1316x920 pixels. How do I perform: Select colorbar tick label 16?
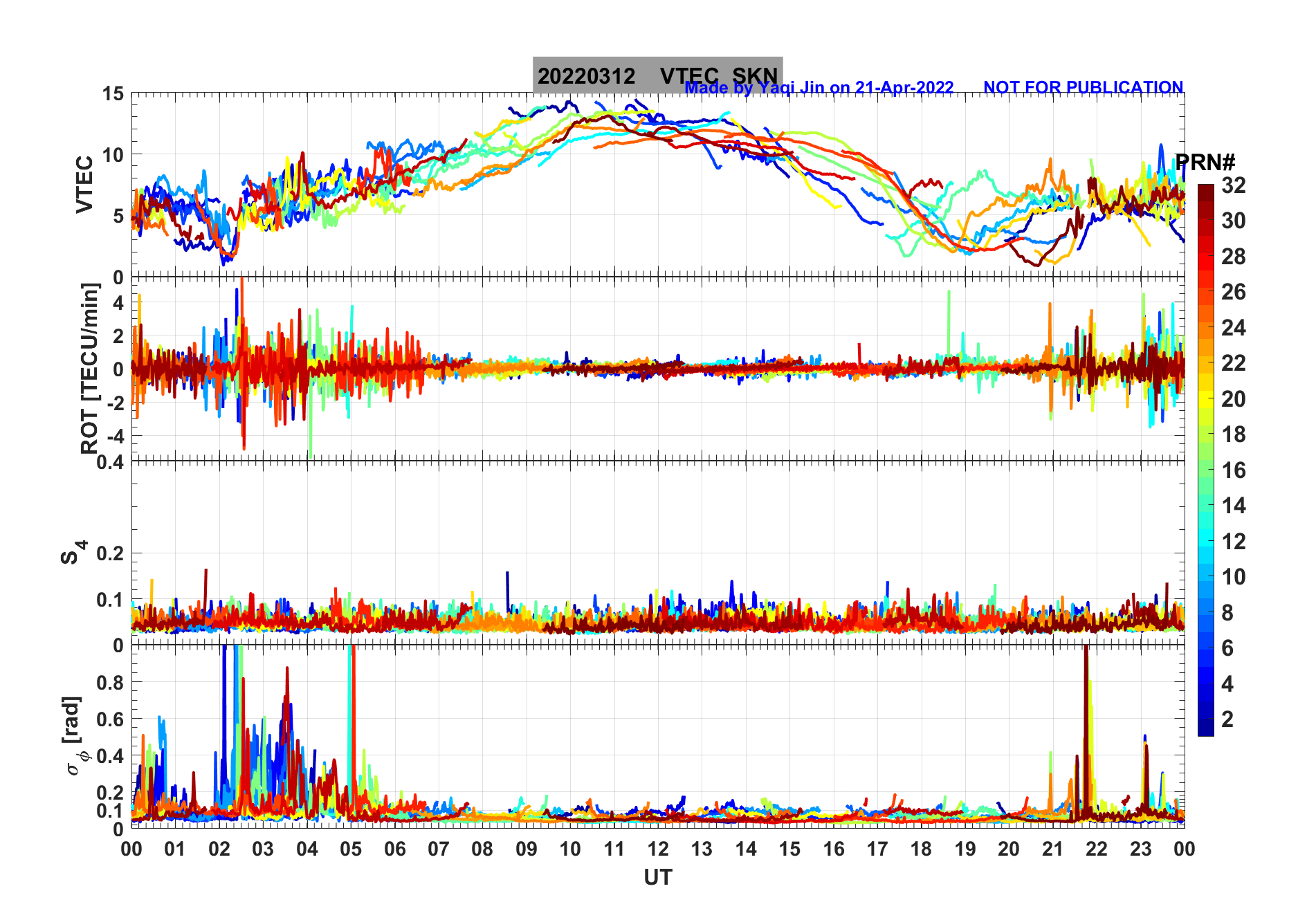(x=1234, y=470)
